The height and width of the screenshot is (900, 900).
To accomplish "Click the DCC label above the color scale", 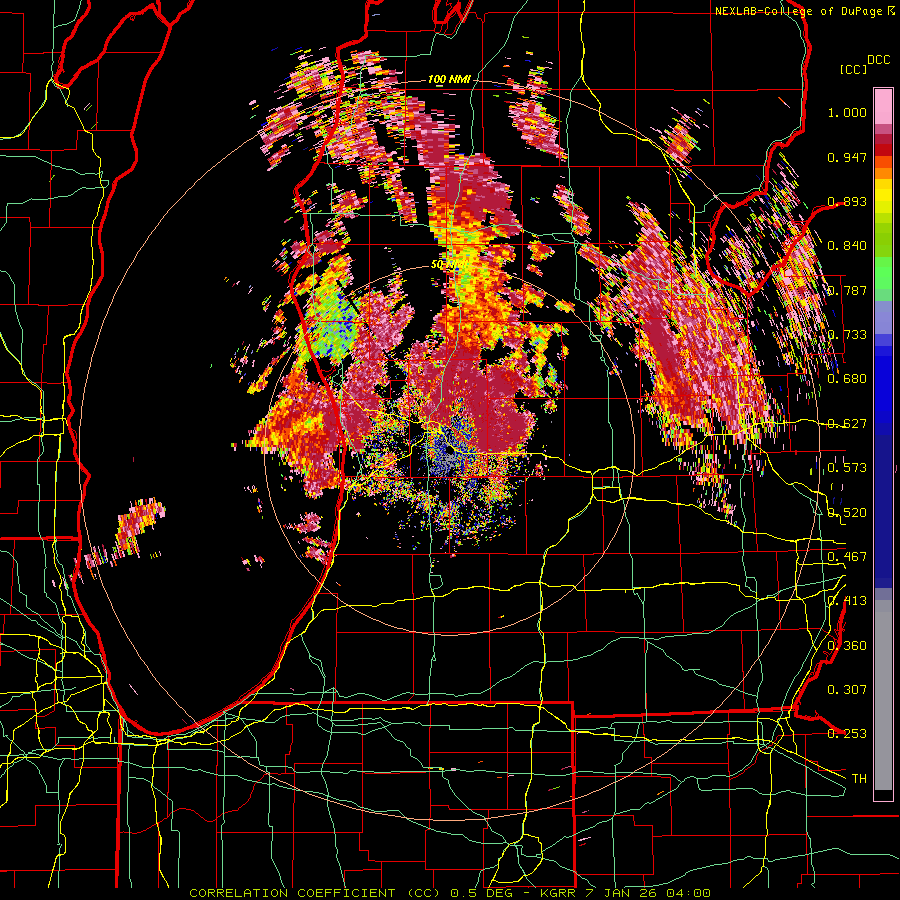I will [x=878, y=60].
